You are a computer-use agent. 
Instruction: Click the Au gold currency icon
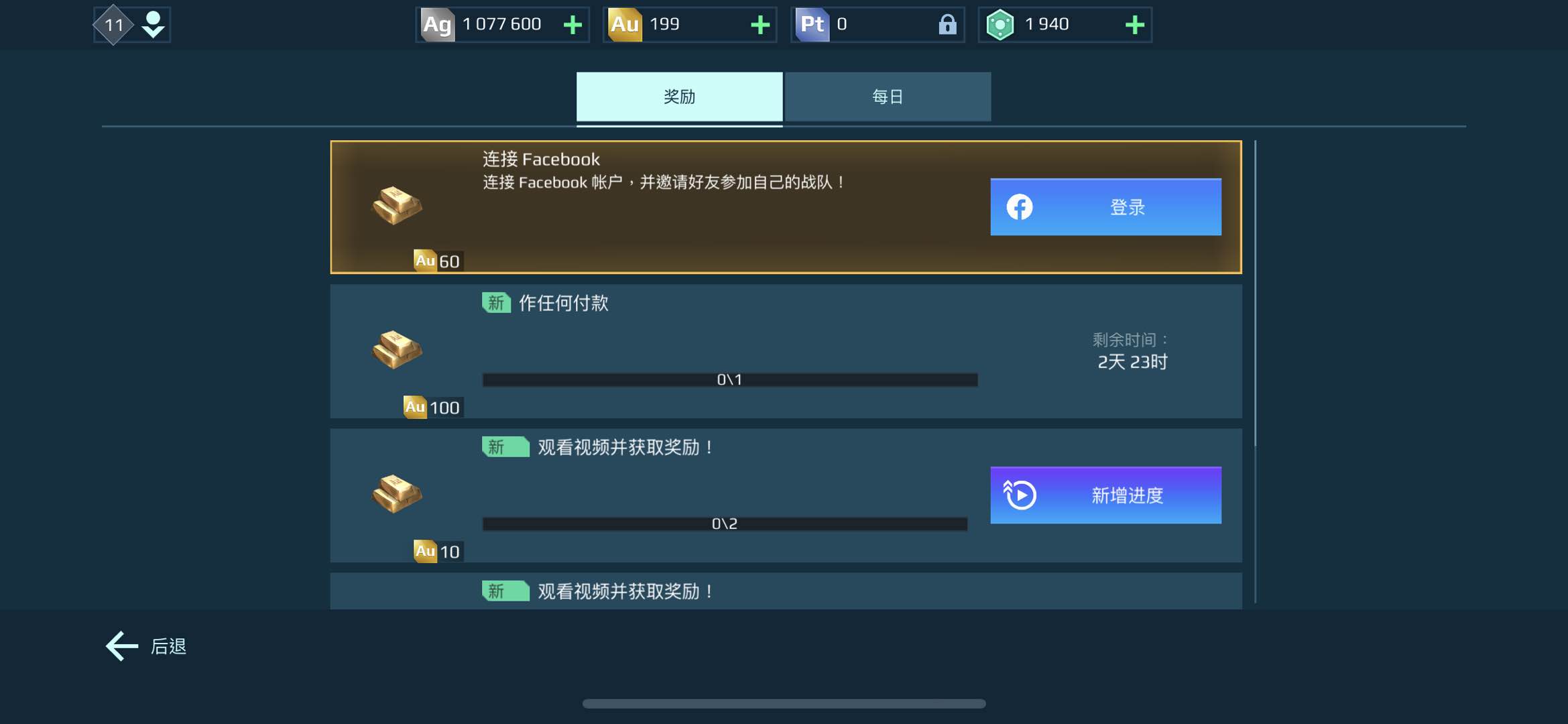(624, 25)
